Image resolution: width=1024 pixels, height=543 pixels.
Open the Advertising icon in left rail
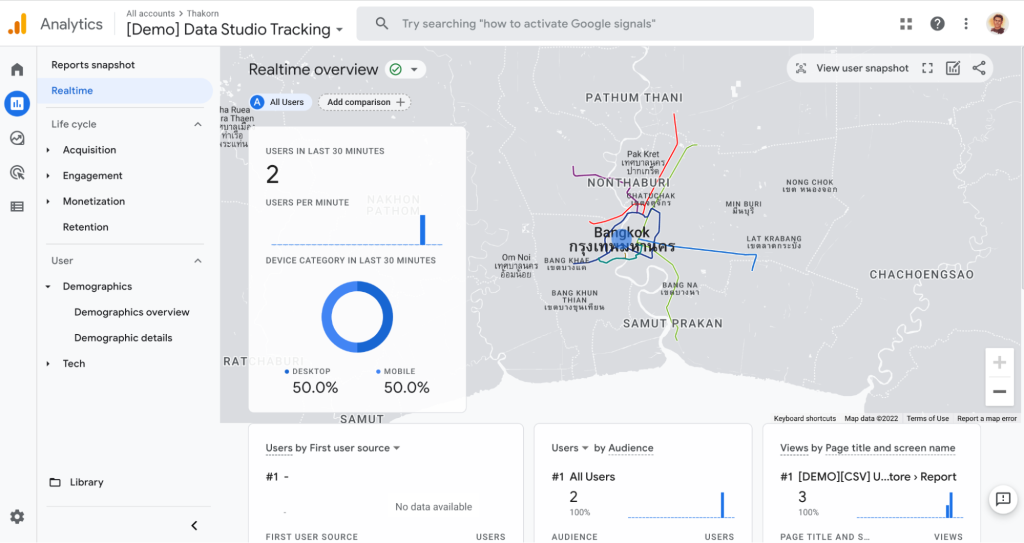pos(17,173)
